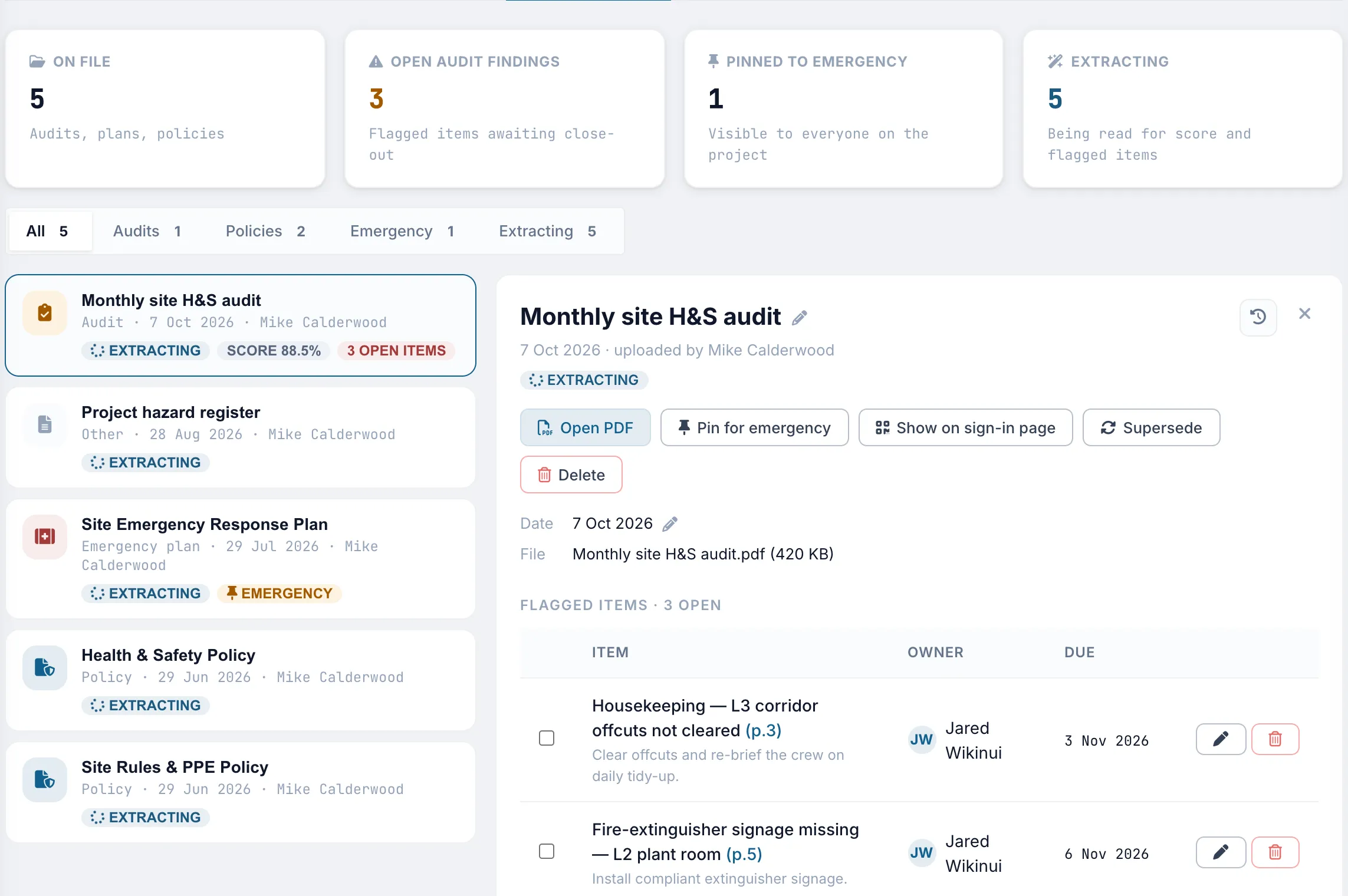1348x896 pixels.
Task: Open page link (p.3) in Housekeeping item
Action: 764,731
